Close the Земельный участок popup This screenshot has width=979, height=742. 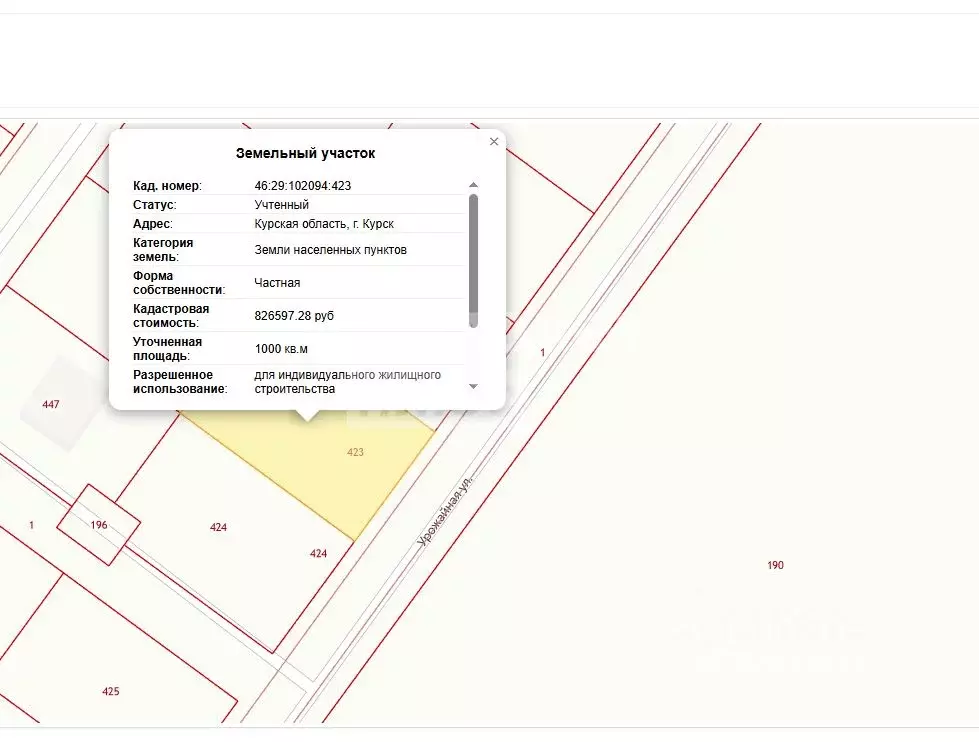point(494,142)
